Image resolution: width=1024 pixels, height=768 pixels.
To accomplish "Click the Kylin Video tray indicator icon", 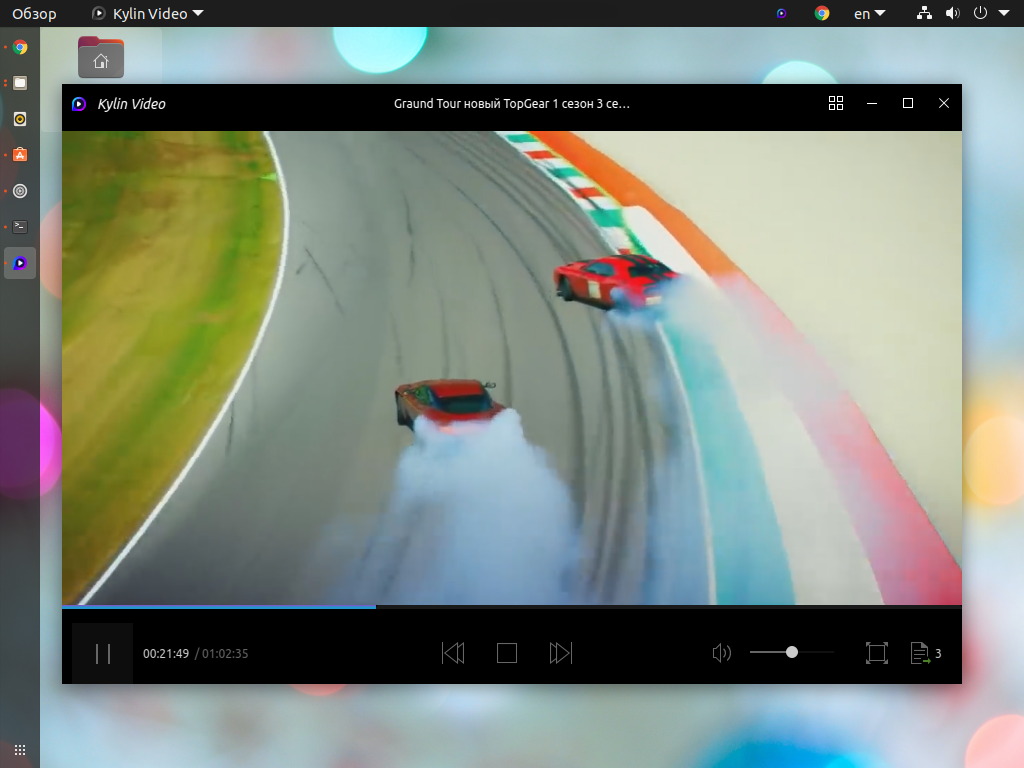I will 782,13.
